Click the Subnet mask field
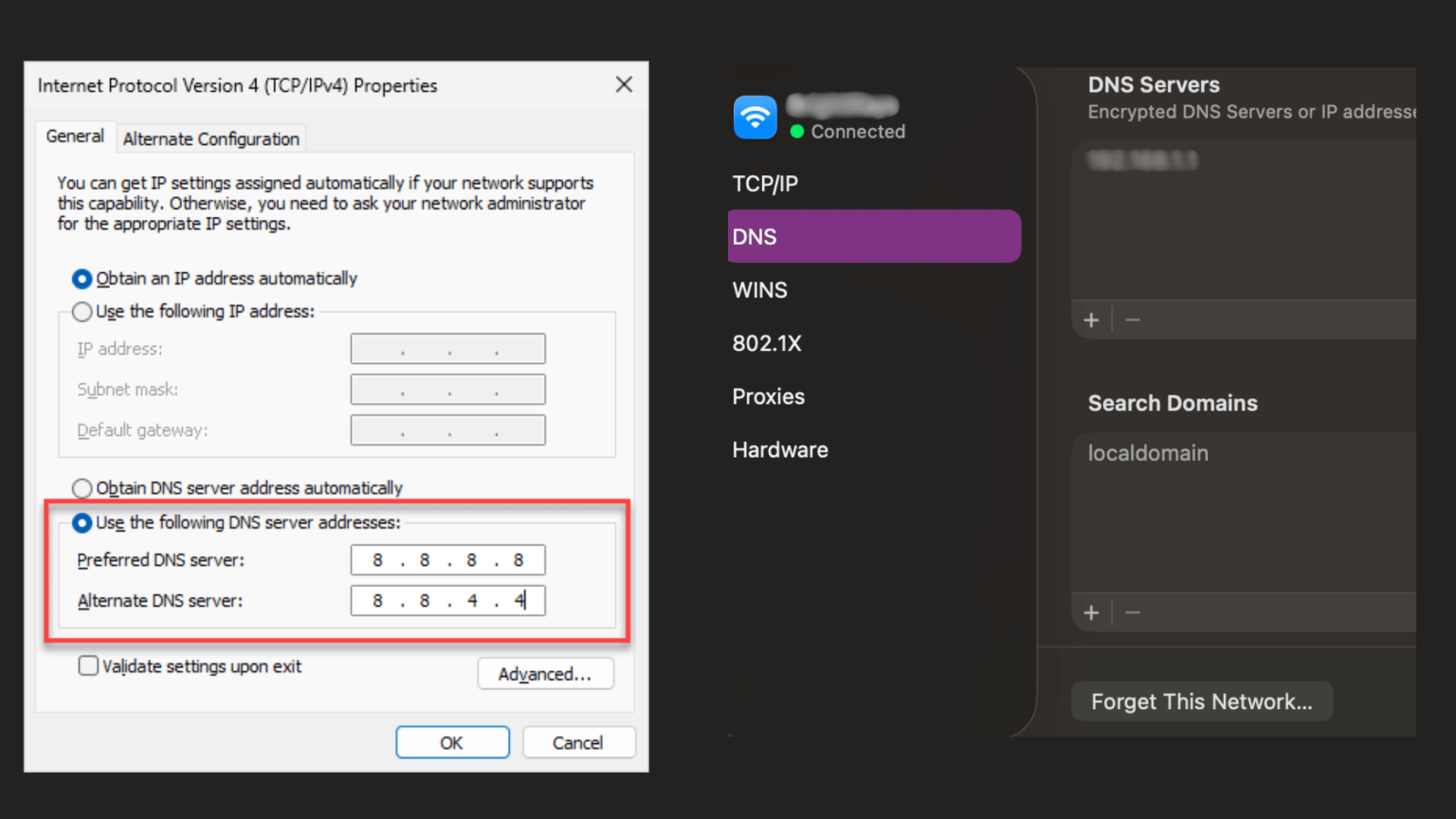Viewport: 1456px width, 819px height. (447, 390)
